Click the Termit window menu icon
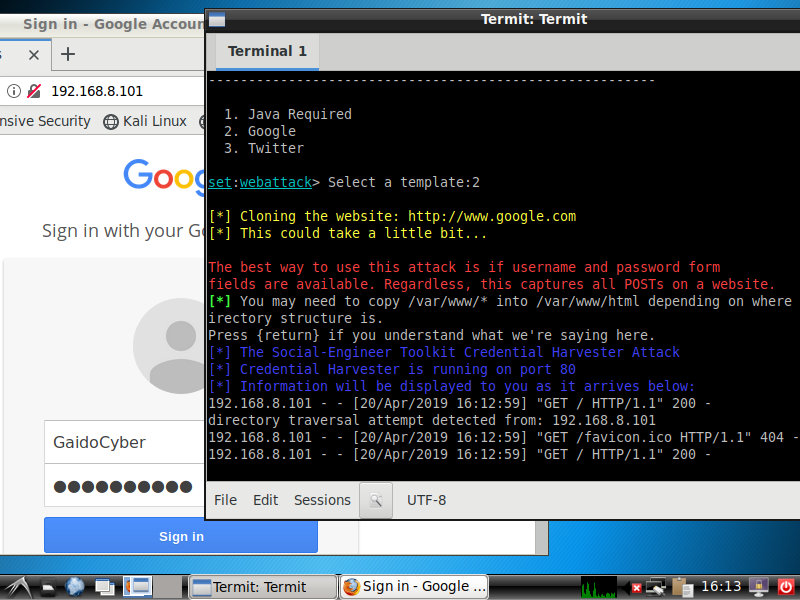This screenshot has height=600, width=800. pos(217,19)
